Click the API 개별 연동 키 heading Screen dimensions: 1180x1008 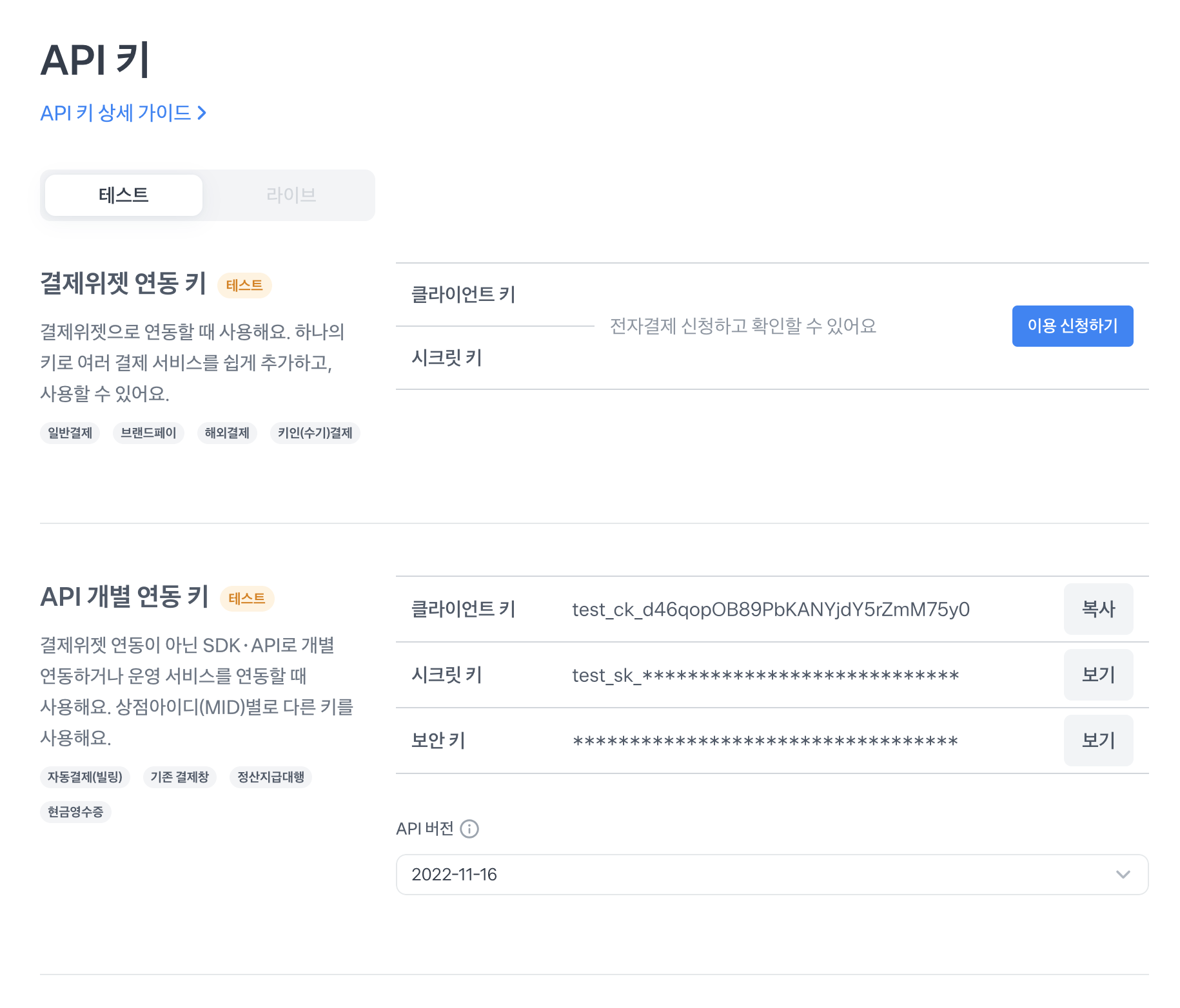pyautogui.click(x=124, y=597)
